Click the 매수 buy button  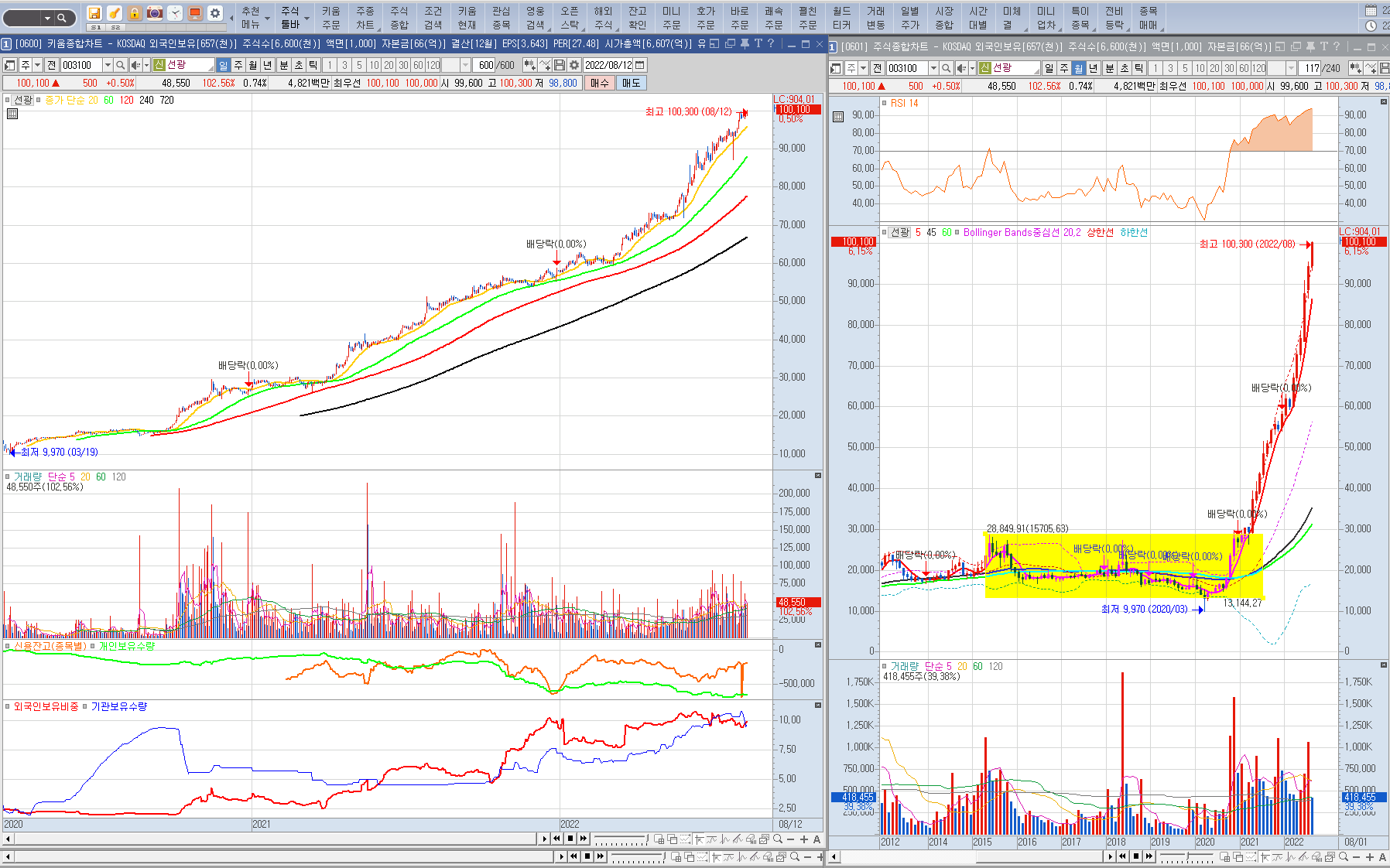(599, 83)
